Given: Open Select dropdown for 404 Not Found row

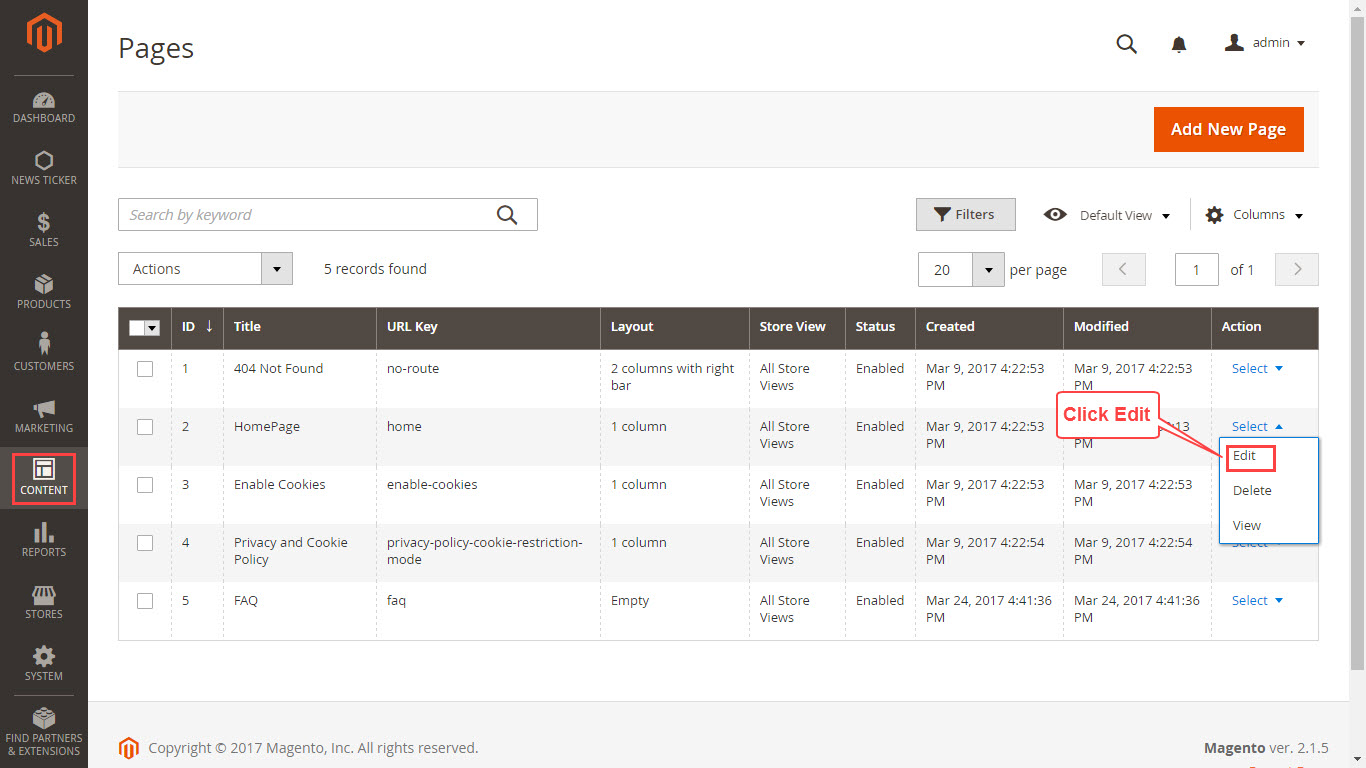Looking at the screenshot, I should pyautogui.click(x=1257, y=369).
